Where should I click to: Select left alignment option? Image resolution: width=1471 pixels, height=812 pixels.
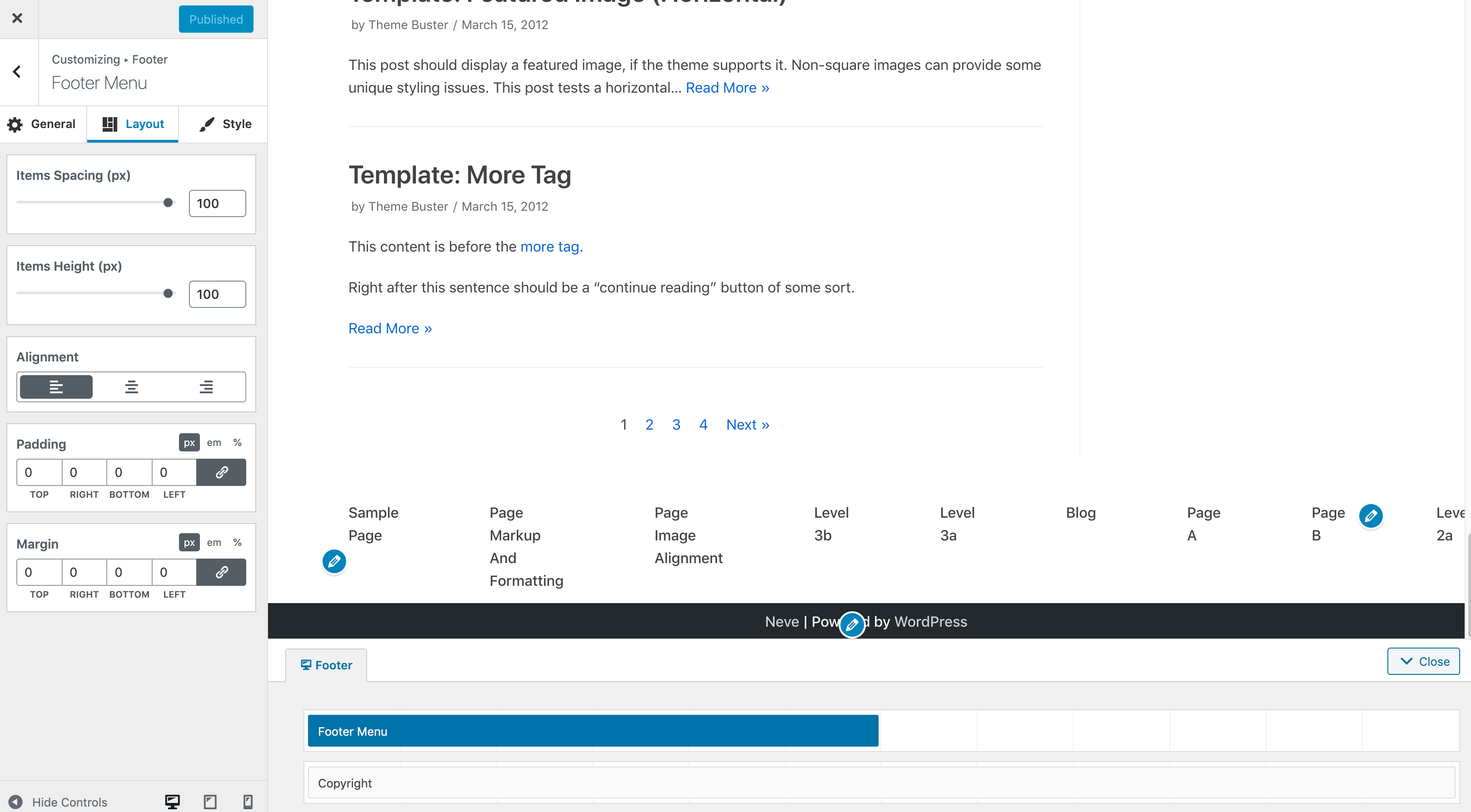[55, 386]
